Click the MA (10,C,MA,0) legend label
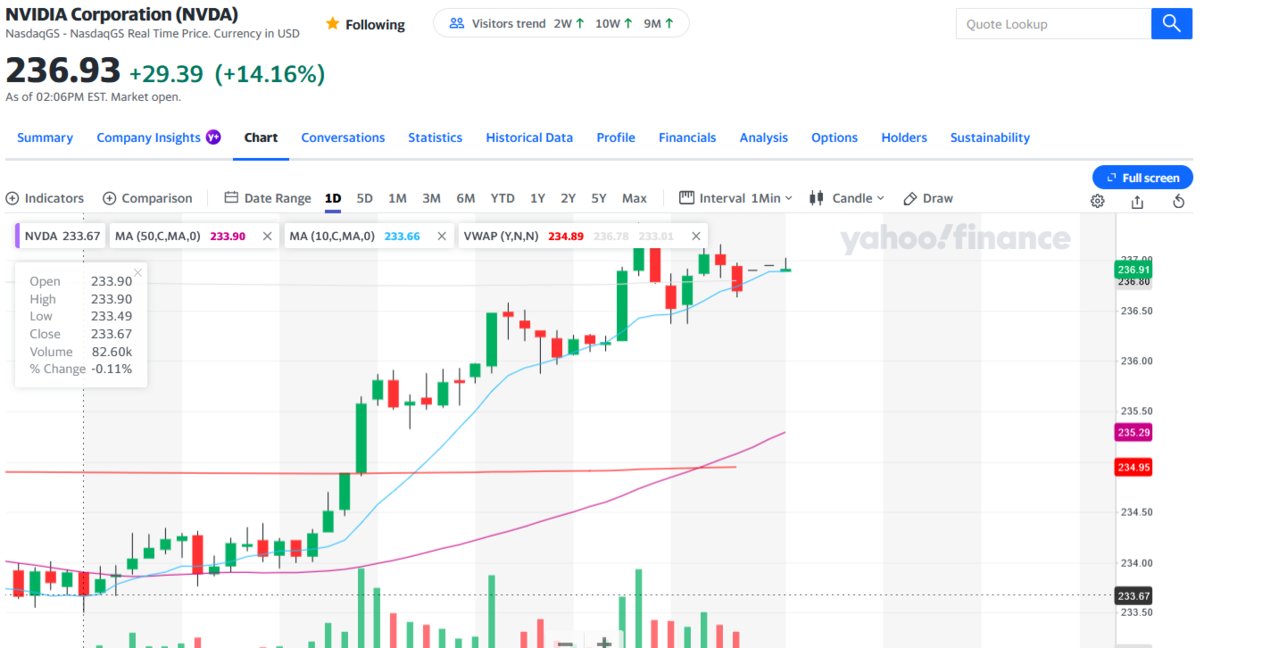The image size is (1279, 648). coord(332,236)
